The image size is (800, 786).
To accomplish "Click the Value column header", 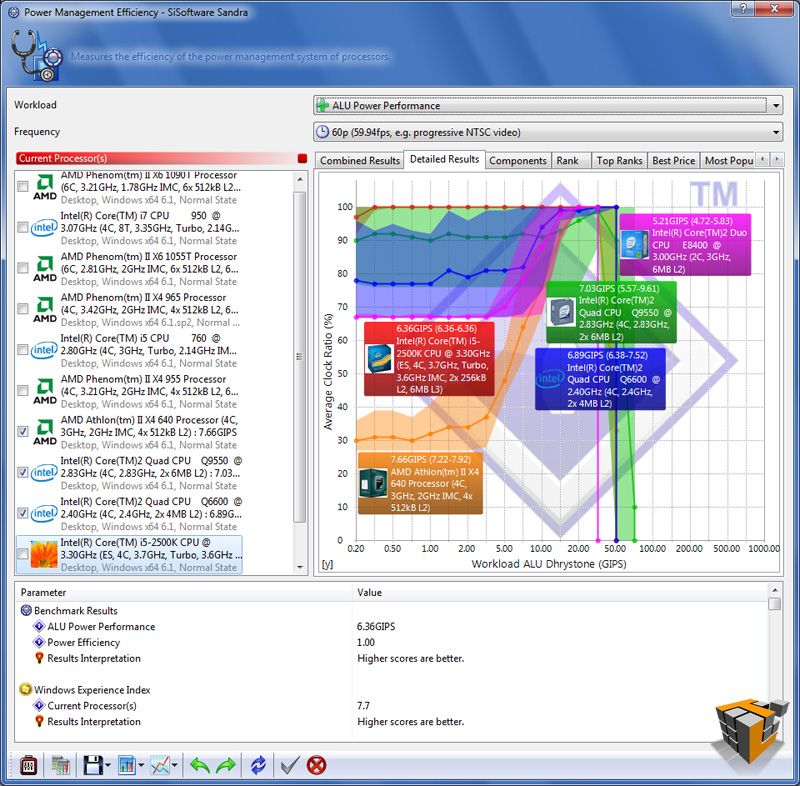I will (560, 592).
